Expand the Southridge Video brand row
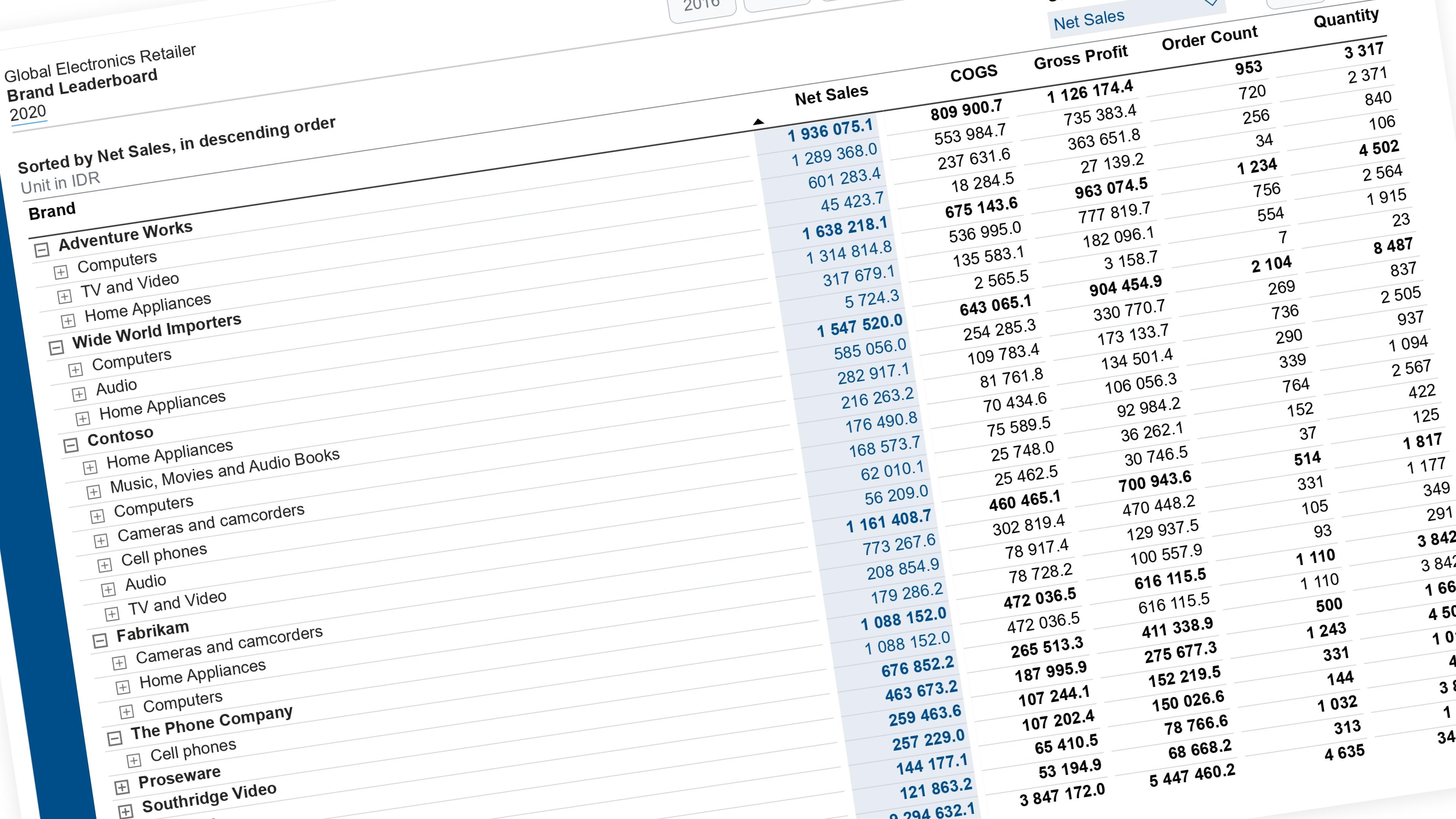The height and width of the screenshot is (819, 1456). (x=126, y=811)
